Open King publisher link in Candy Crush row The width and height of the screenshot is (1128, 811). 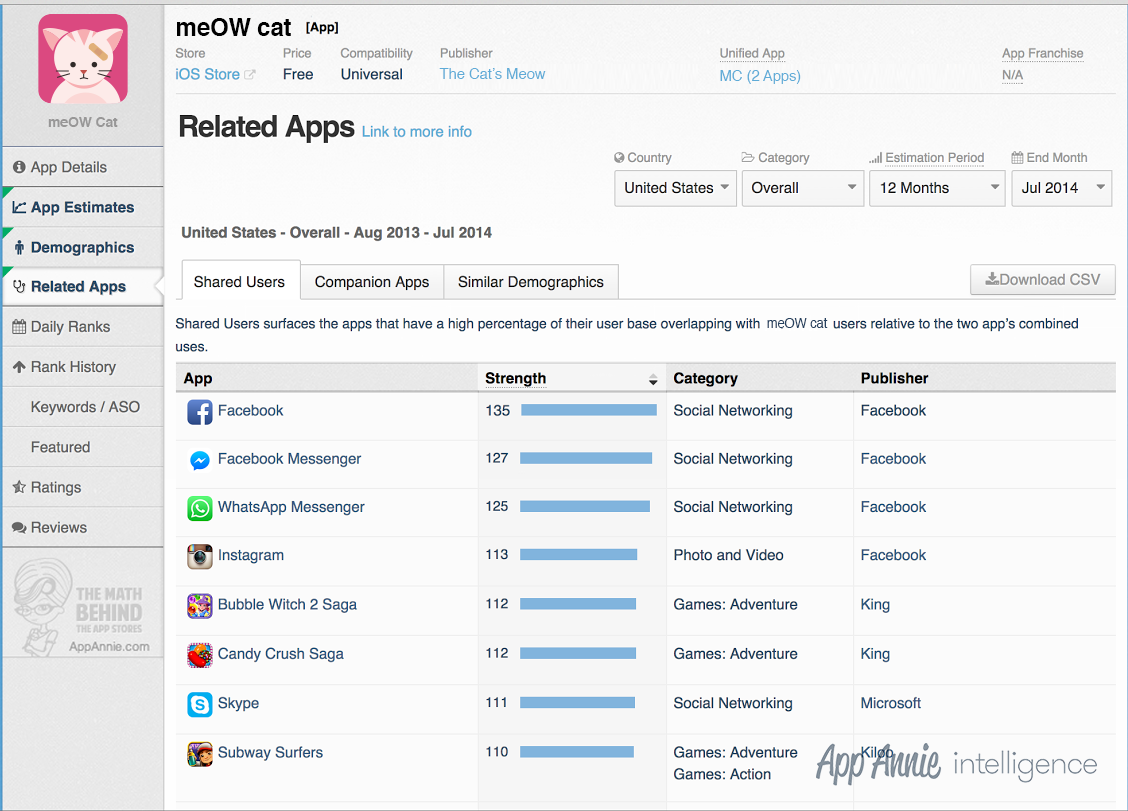coord(875,653)
